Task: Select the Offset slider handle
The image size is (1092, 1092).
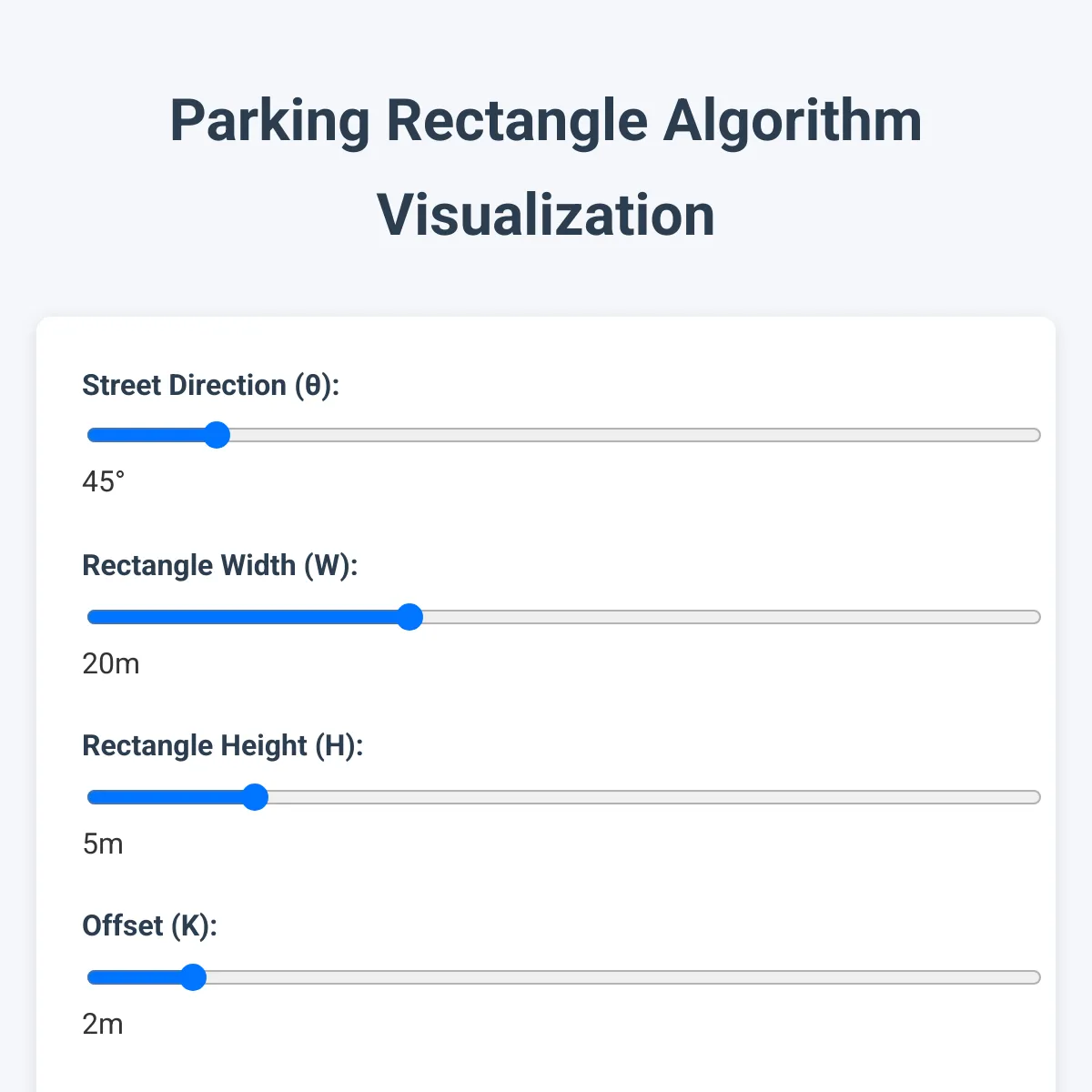Action: pyautogui.click(x=193, y=976)
